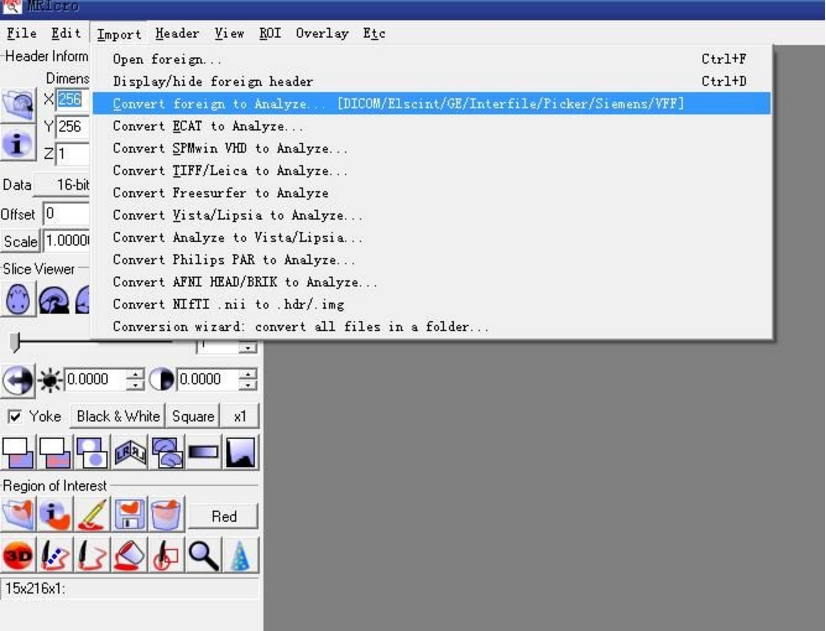Choose Convert AFNI HEAD/BRIK to Analyze...
The image size is (826, 631).
point(431,282)
